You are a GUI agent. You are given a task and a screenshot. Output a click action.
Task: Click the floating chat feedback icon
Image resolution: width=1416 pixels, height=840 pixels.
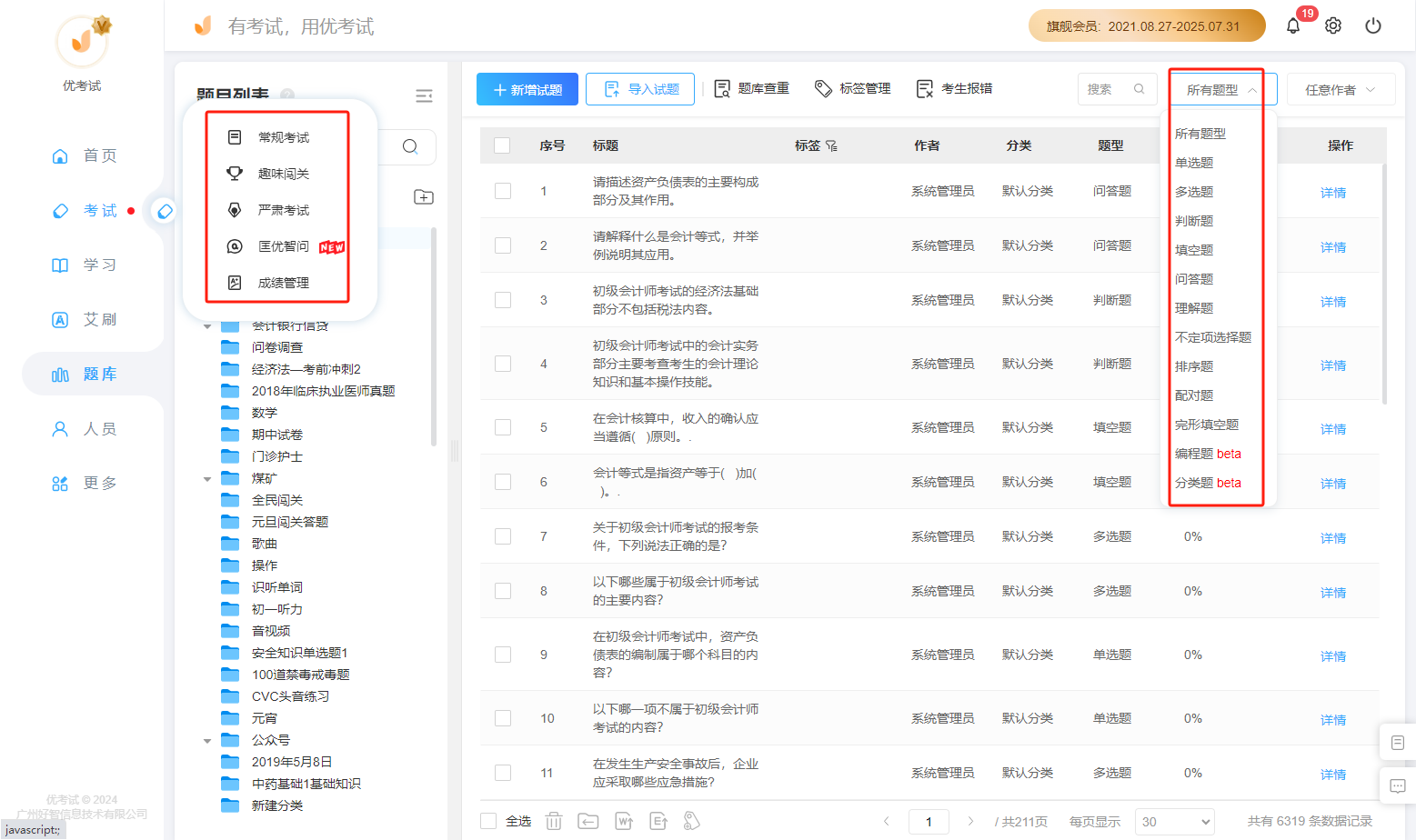[x=1398, y=785]
